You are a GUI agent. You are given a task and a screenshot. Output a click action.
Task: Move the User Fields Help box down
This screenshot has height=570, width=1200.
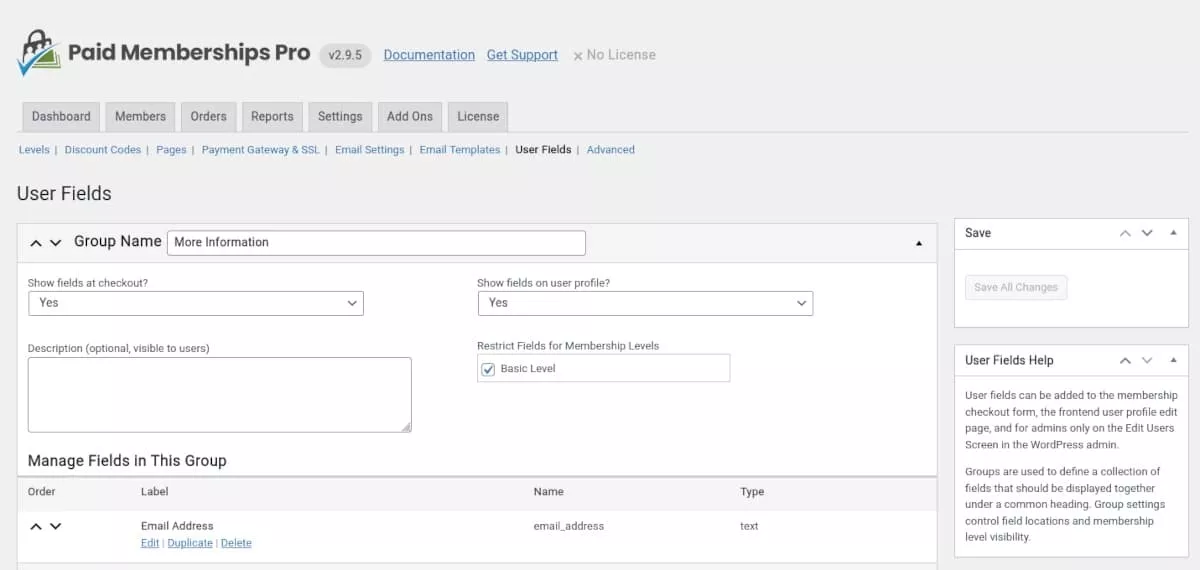[x=1147, y=360]
